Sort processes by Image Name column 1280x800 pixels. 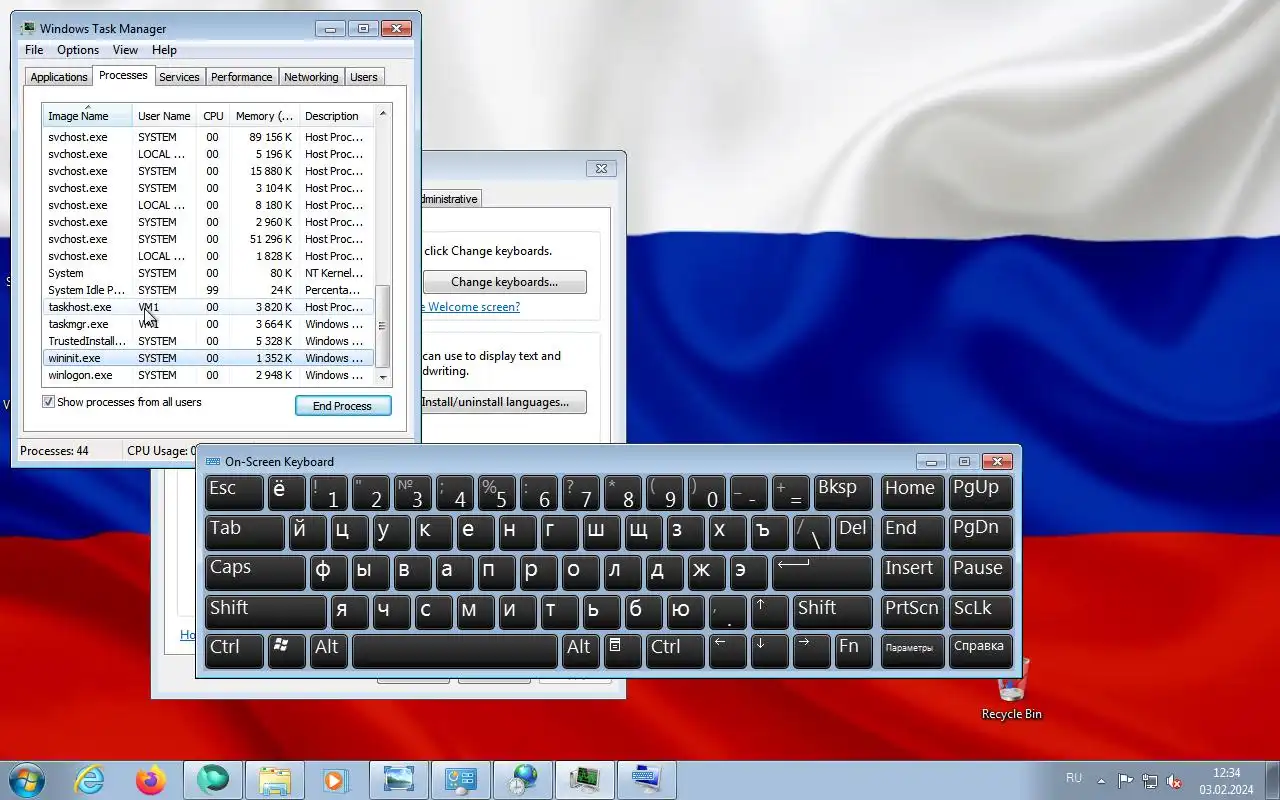click(x=87, y=115)
